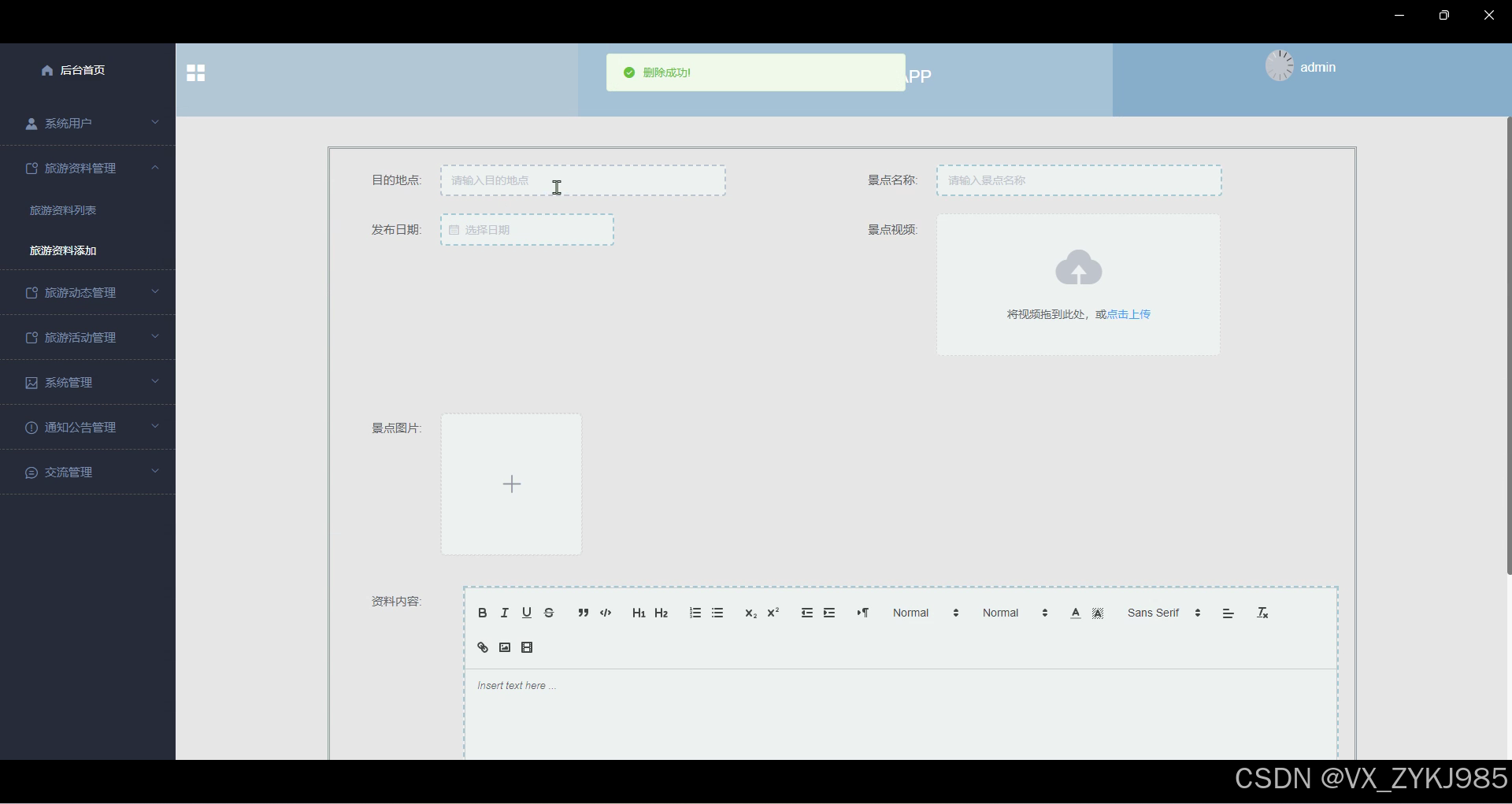
Task: Increase the text indent
Action: point(829,613)
